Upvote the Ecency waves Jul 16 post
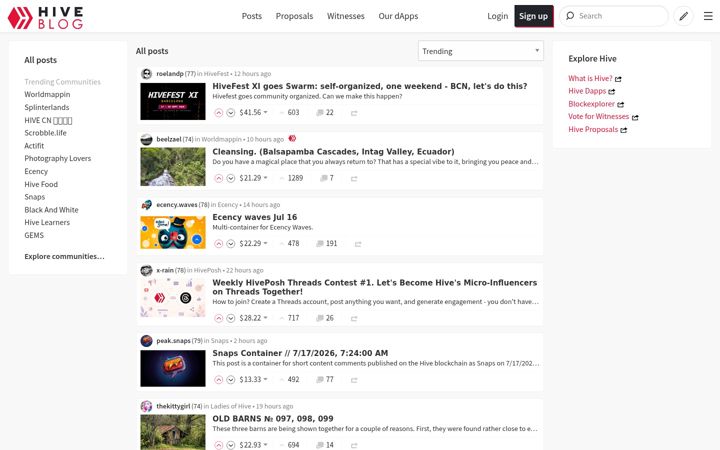Viewport: 720px width, 450px height. tap(219, 243)
